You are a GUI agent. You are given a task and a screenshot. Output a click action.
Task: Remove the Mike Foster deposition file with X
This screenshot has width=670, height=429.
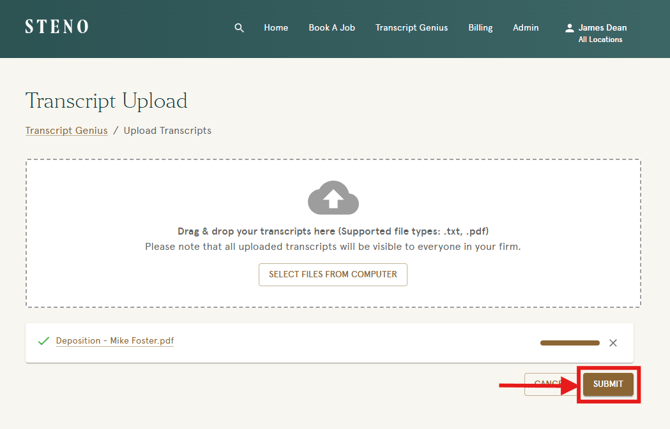tap(613, 343)
